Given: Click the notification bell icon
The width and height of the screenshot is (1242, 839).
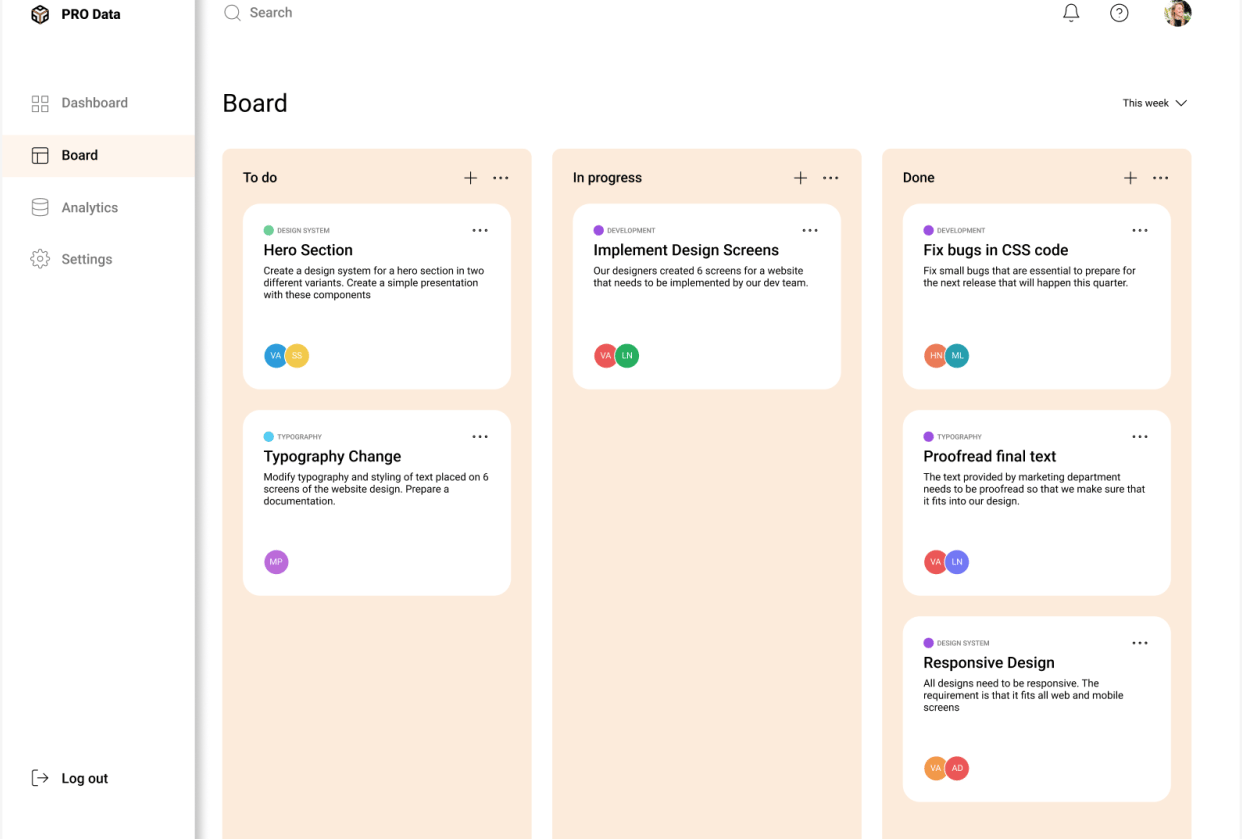Looking at the screenshot, I should (1071, 13).
